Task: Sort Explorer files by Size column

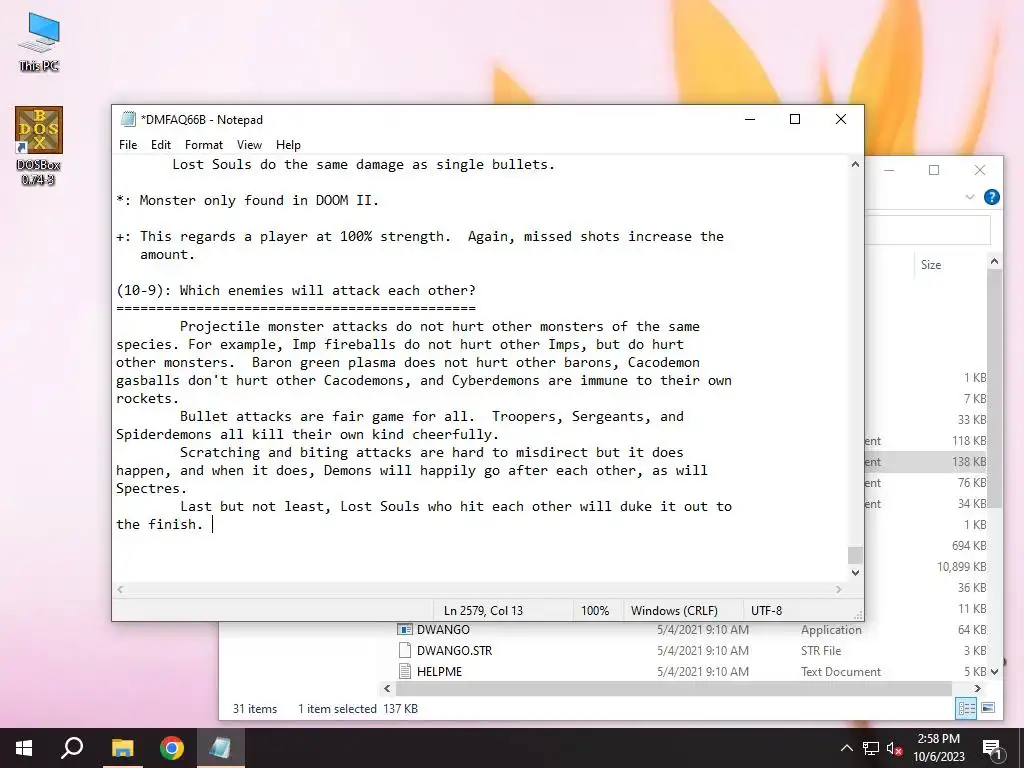Action: pyautogui.click(x=931, y=264)
